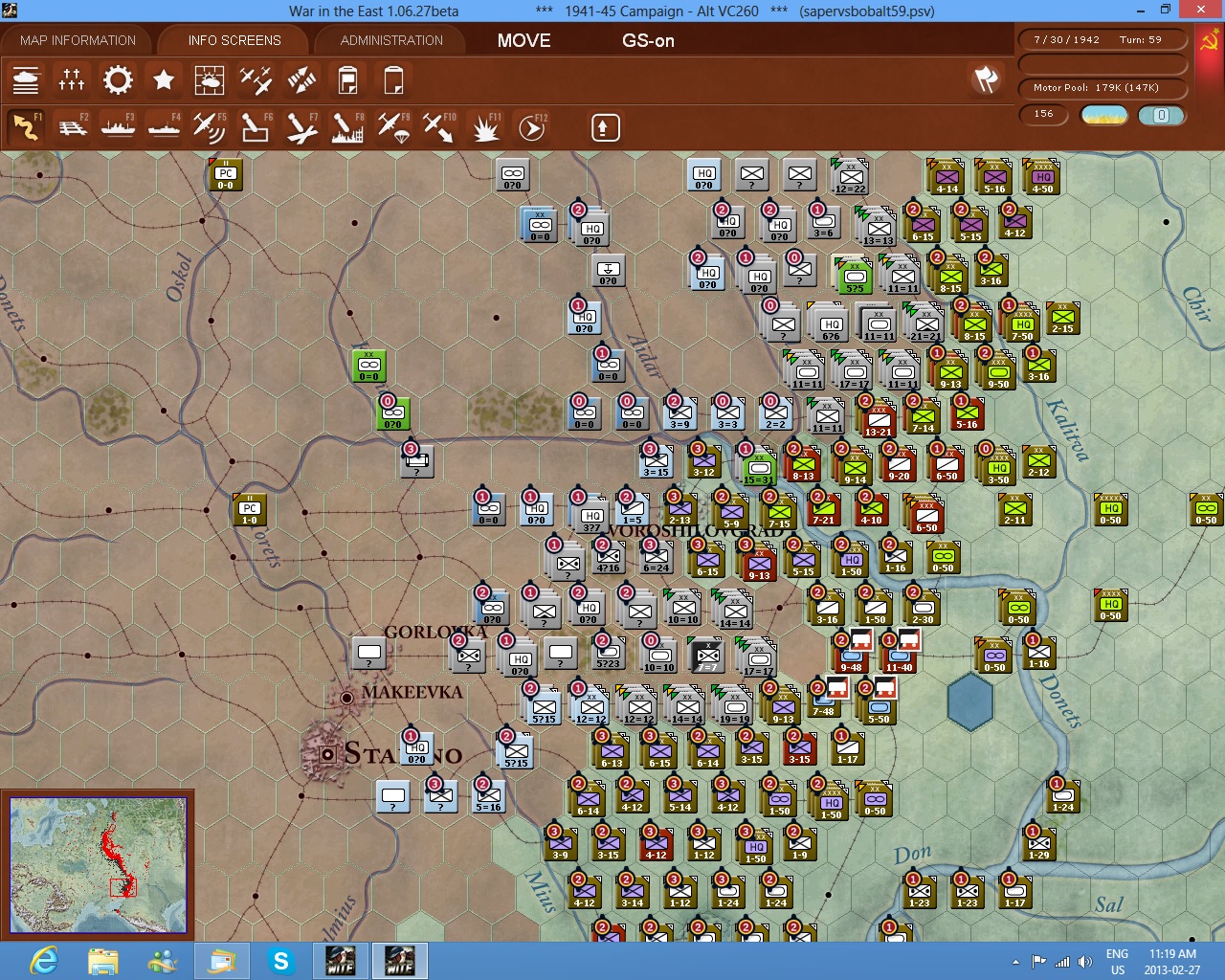The width and height of the screenshot is (1225, 980).
Task: Select the dark 7=7 unit counter
Action: 706,657
